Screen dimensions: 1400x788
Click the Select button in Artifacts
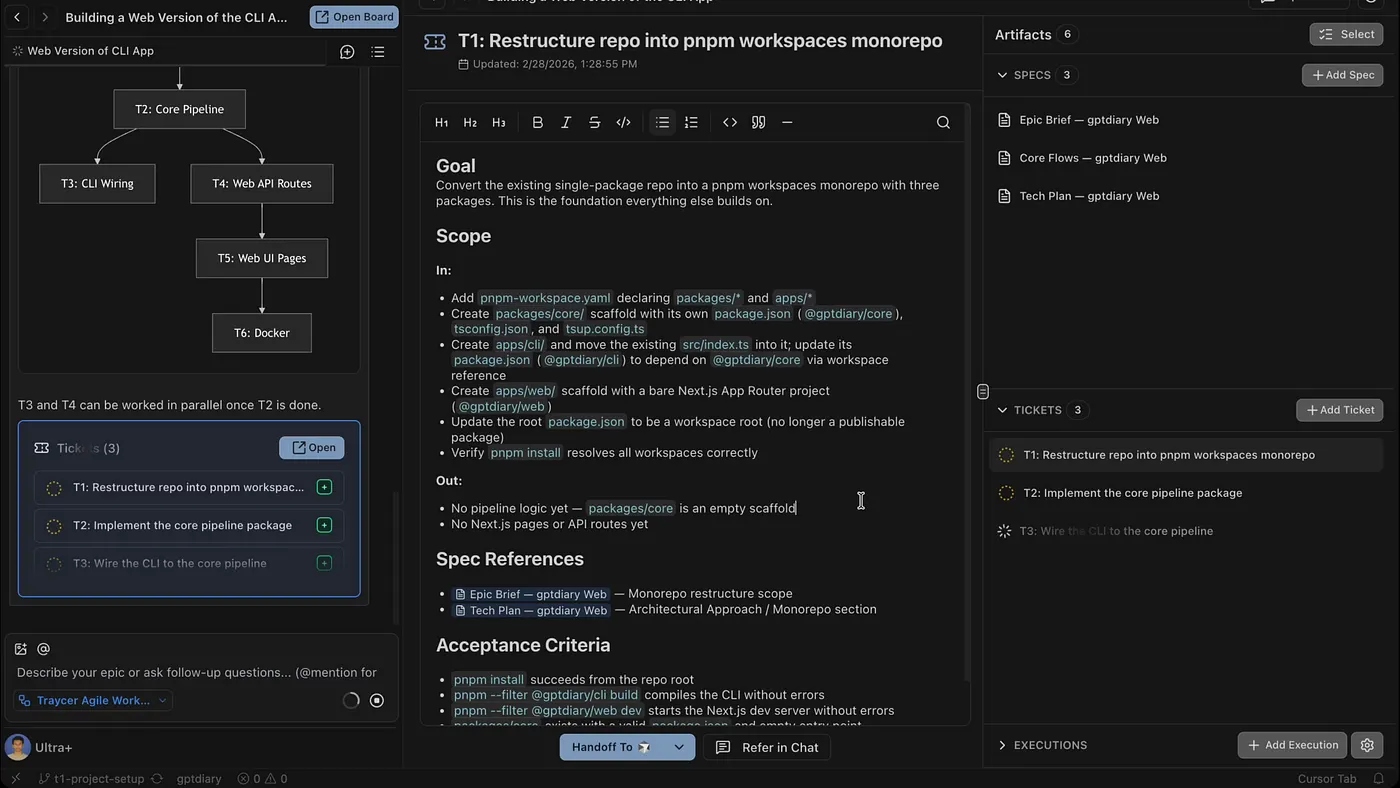click(x=1346, y=34)
